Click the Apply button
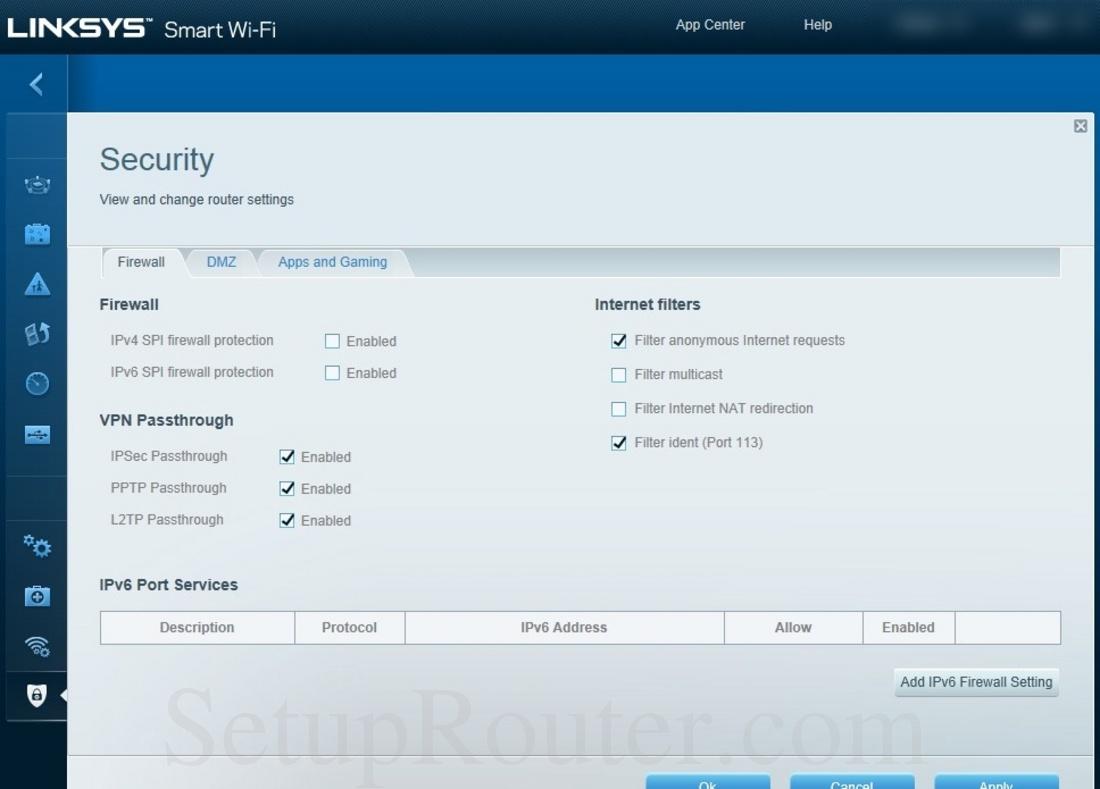Image resolution: width=1100 pixels, height=789 pixels. click(996, 782)
